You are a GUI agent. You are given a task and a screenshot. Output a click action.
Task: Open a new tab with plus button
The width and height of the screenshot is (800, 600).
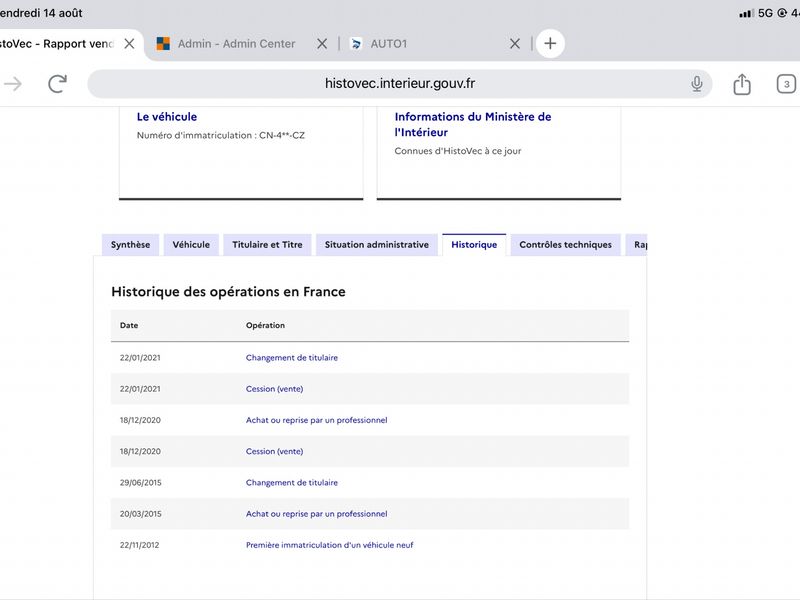pos(550,43)
